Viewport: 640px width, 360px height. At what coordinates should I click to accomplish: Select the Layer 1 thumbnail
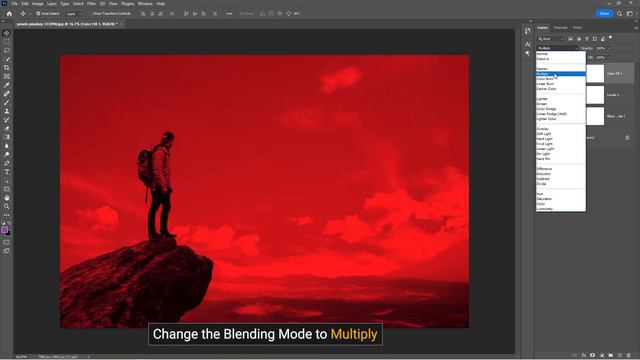595,95
